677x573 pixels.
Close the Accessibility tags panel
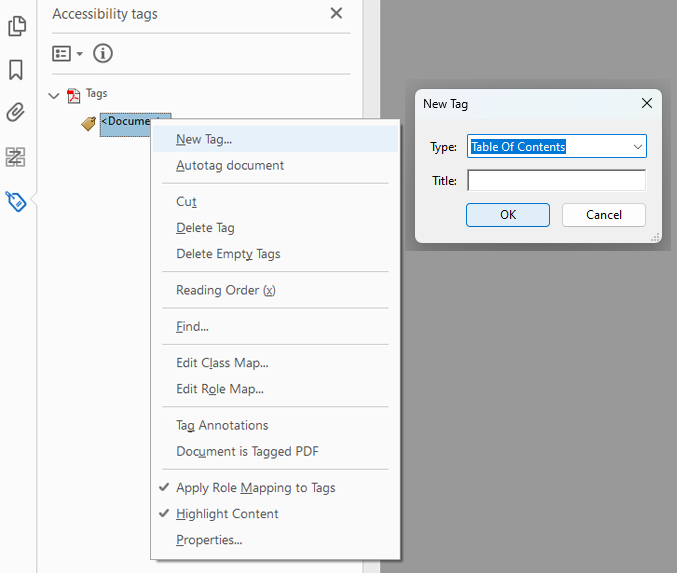coord(336,13)
